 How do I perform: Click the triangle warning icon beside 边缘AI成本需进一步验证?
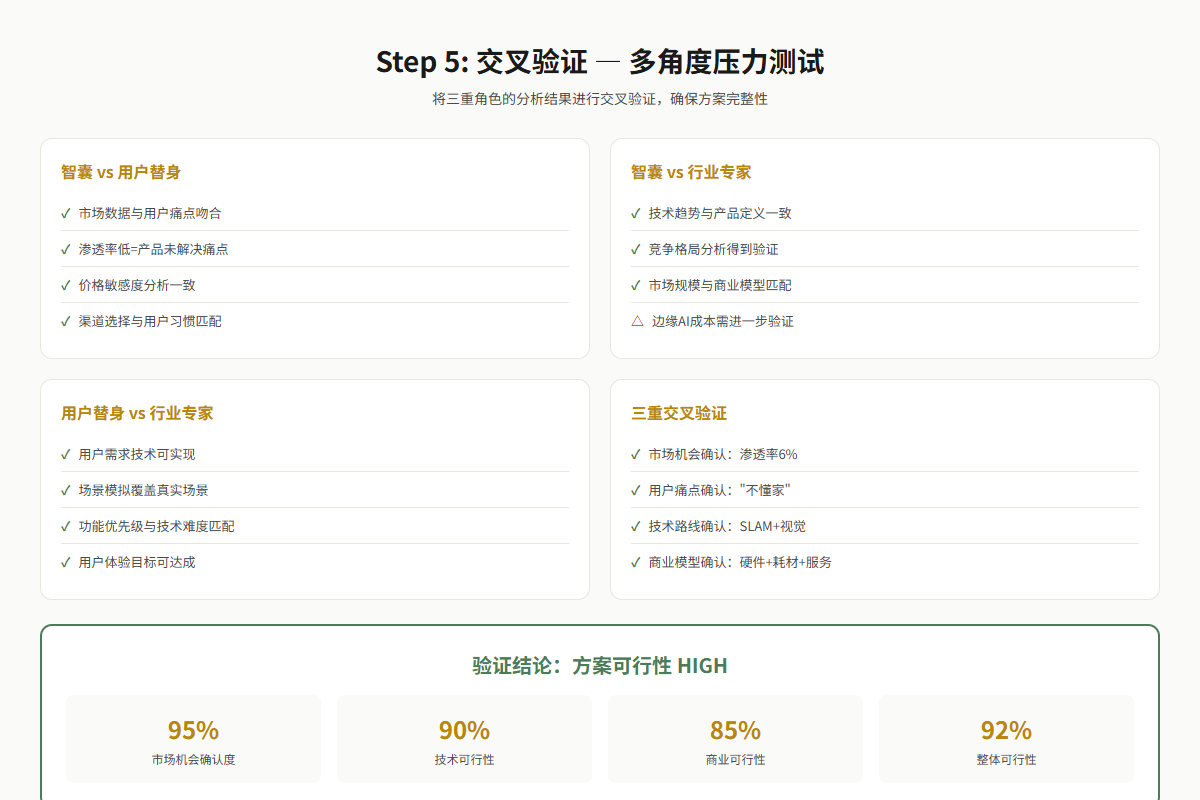coord(637,321)
